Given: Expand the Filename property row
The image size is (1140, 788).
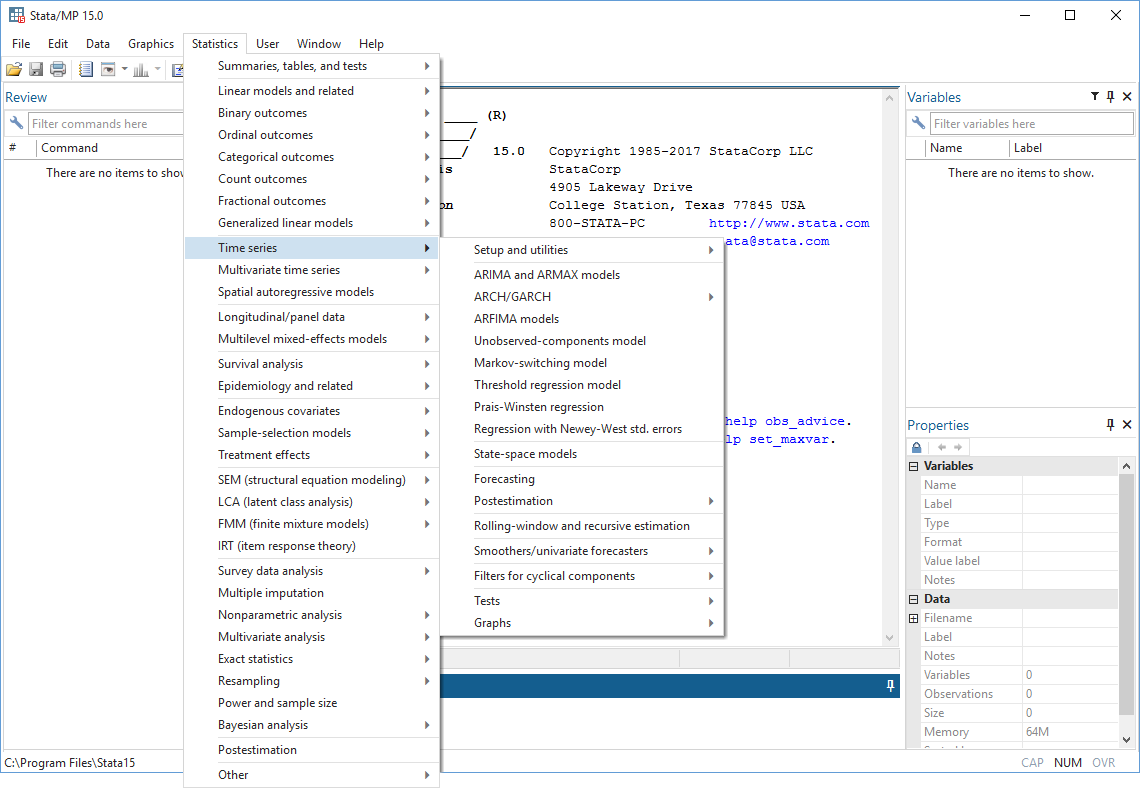Looking at the screenshot, I should tap(913, 618).
